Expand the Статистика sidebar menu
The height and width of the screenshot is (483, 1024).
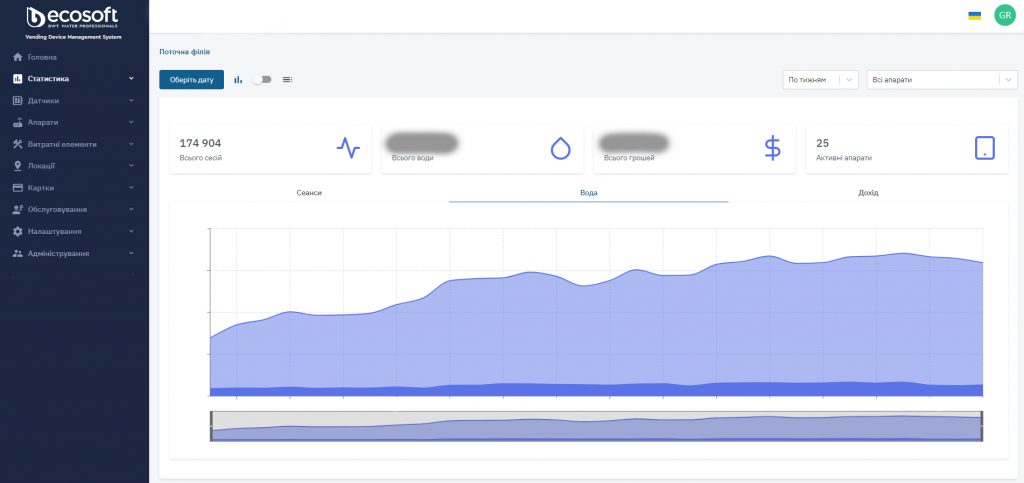point(74,79)
